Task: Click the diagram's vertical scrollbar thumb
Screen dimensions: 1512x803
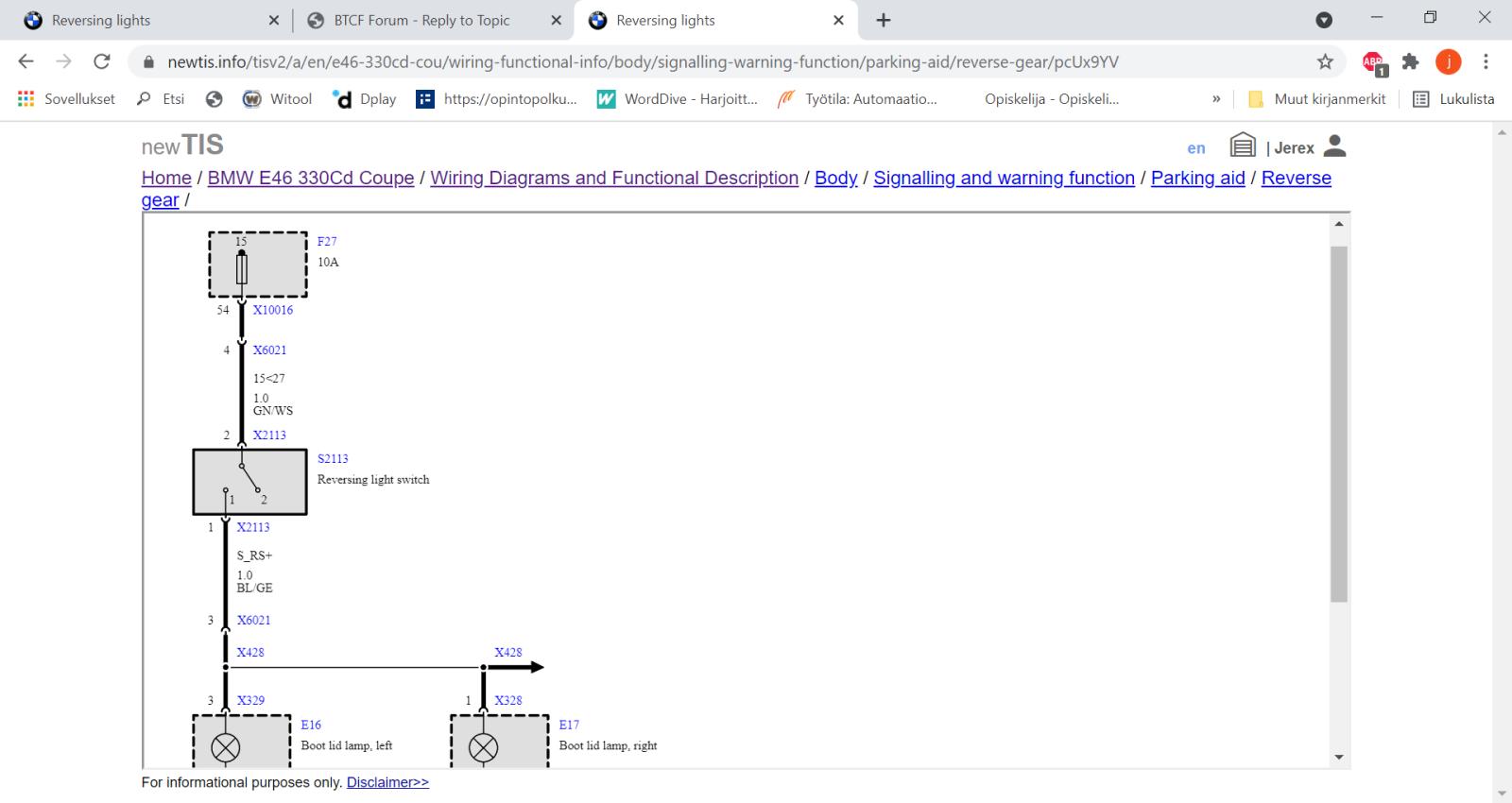Action: coord(1338,423)
